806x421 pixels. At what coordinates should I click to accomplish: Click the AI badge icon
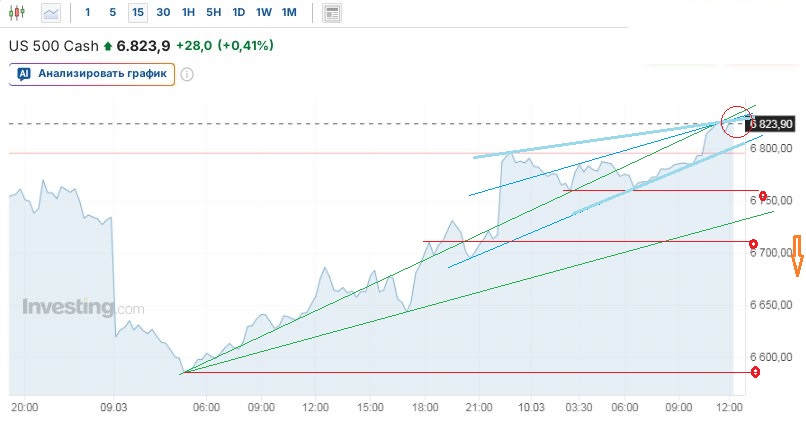pos(24,74)
